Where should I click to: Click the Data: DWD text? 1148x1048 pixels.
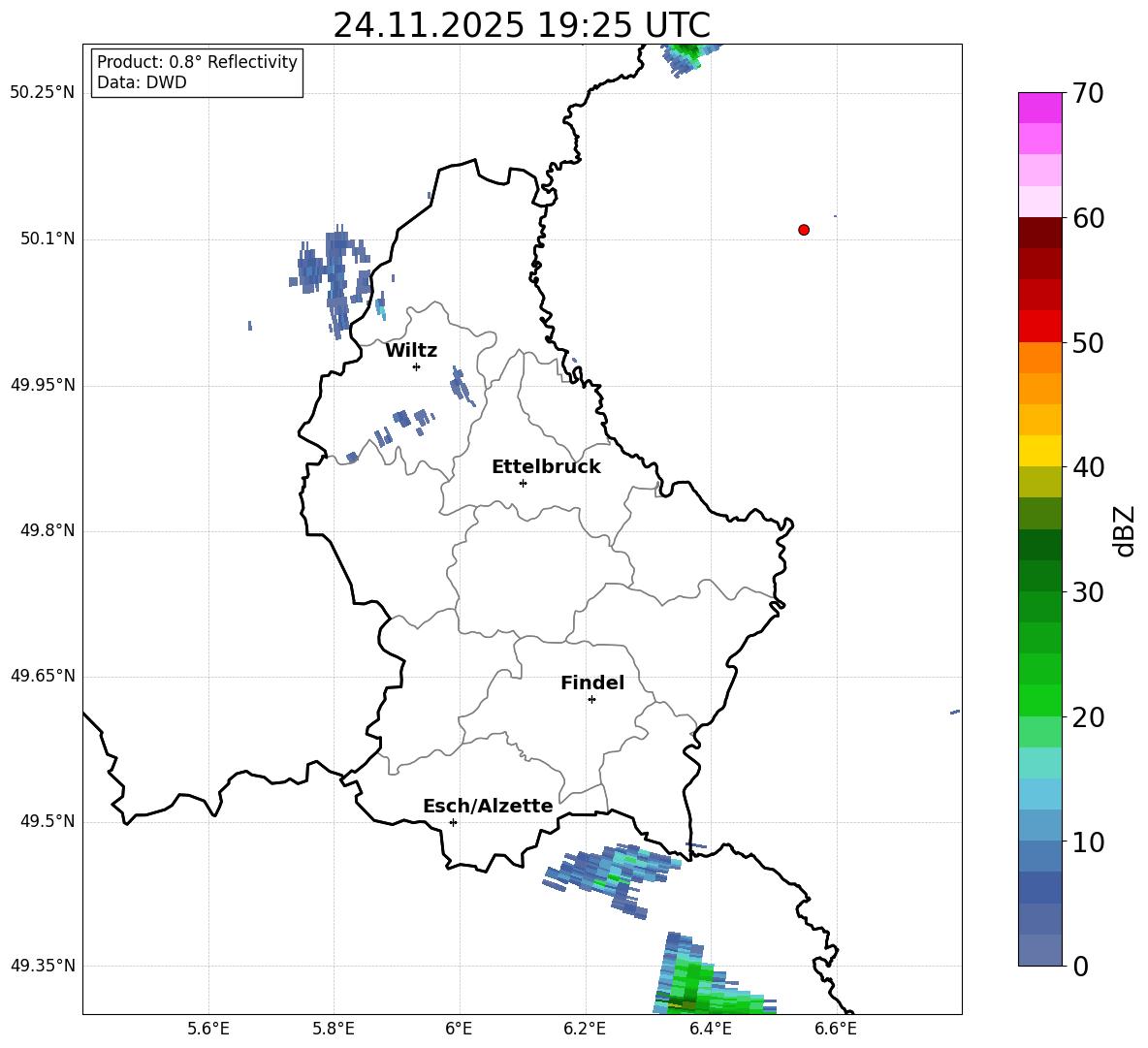[x=142, y=82]
